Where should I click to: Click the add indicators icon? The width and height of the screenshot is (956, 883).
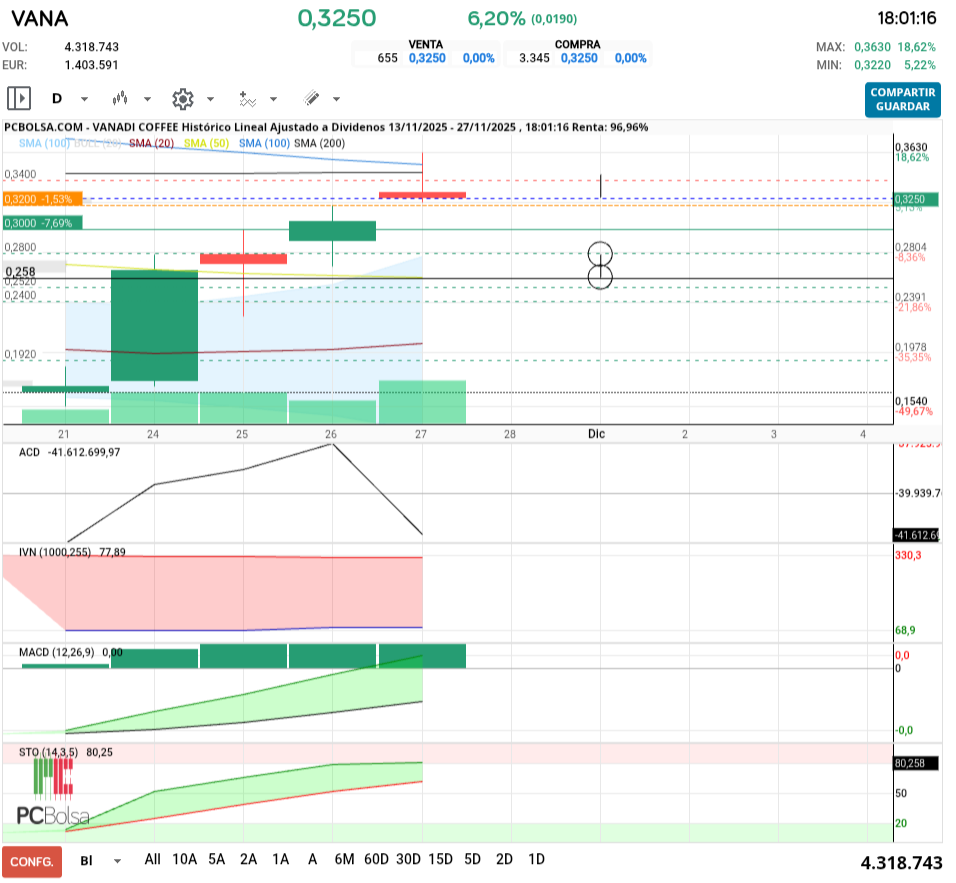click(x=247, y=99)
